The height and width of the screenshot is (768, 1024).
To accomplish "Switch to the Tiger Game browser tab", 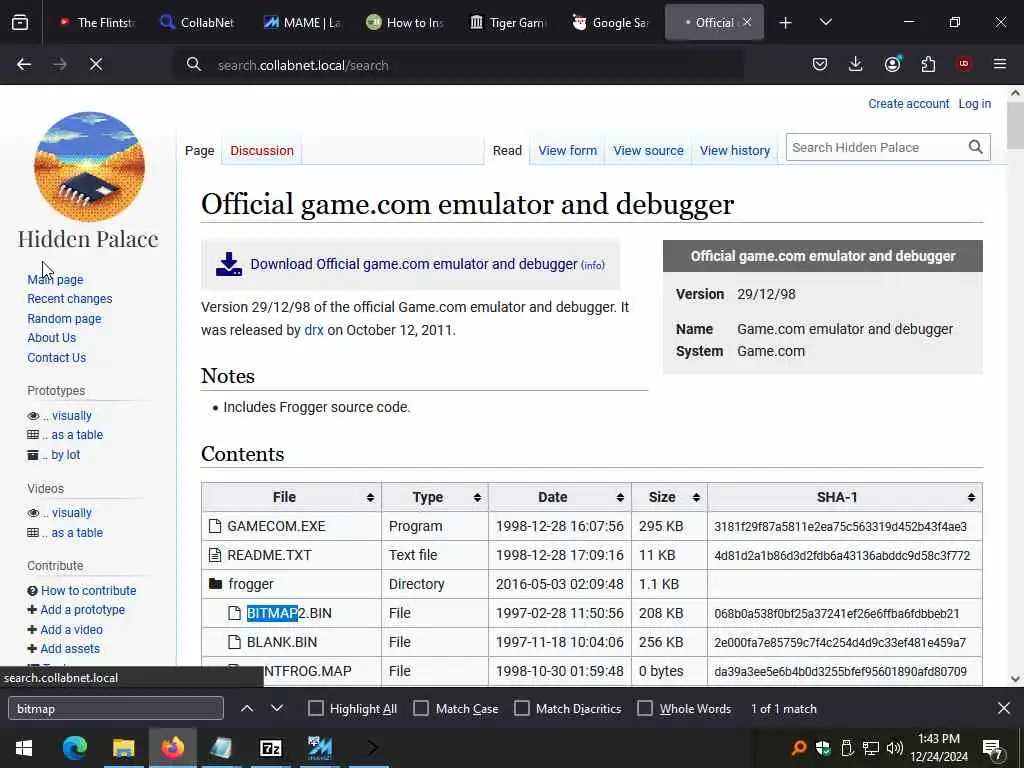I will click(508, 23).
